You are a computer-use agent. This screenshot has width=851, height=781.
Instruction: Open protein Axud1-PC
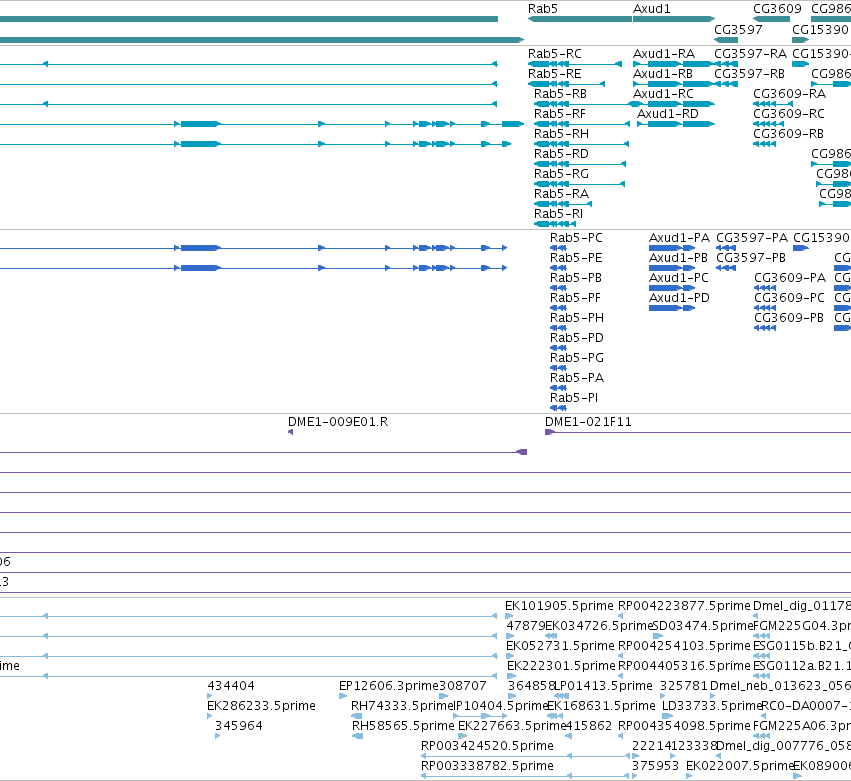pyautogui.click(x=679, y=278)
